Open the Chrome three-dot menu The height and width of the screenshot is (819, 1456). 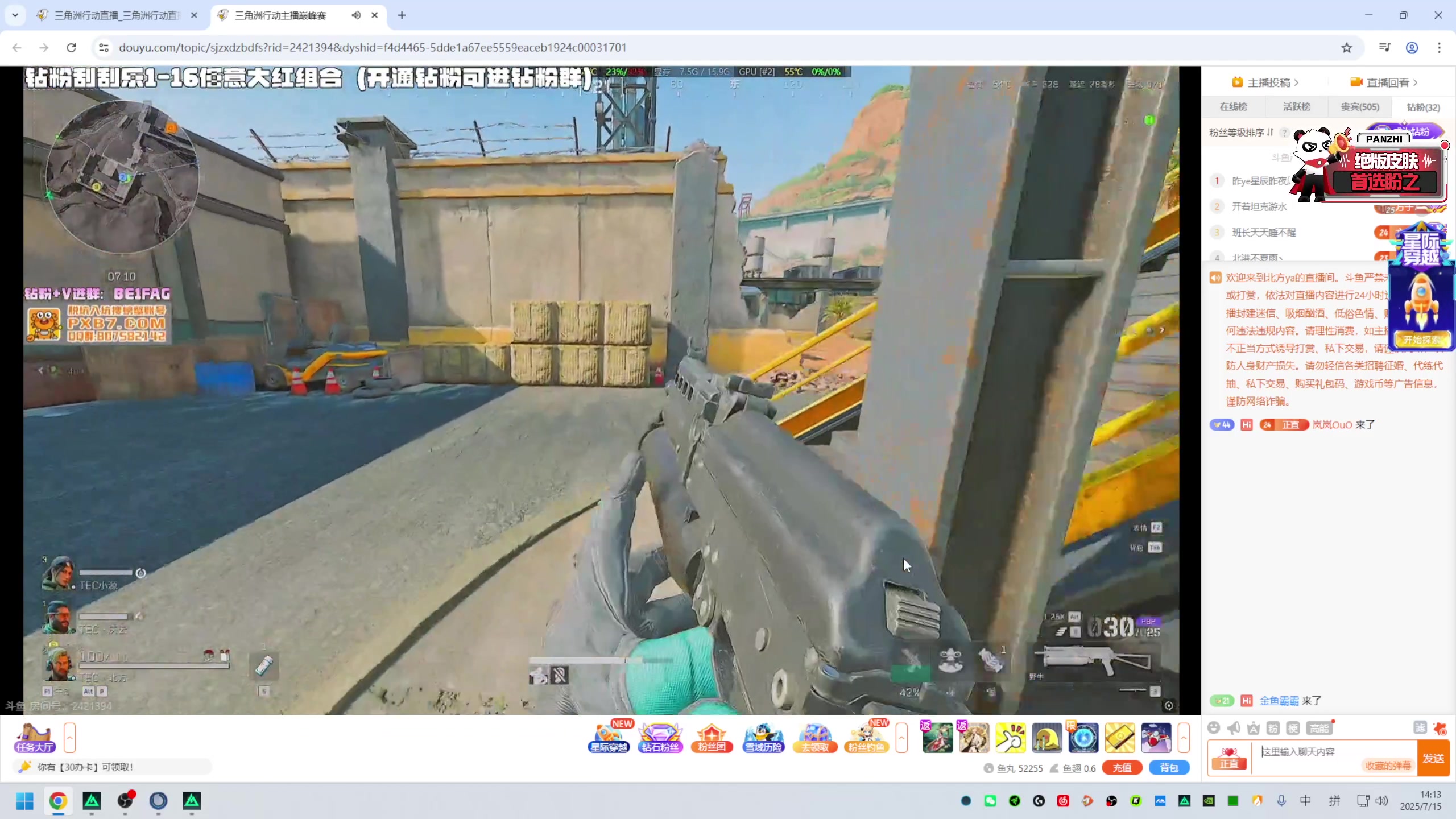[x=1439, y=48]
